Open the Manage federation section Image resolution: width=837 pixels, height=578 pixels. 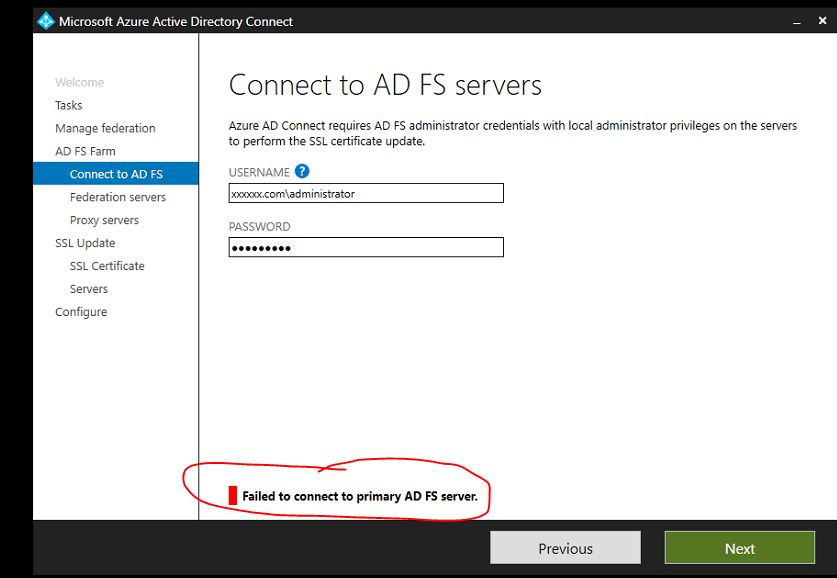(104, 128)
